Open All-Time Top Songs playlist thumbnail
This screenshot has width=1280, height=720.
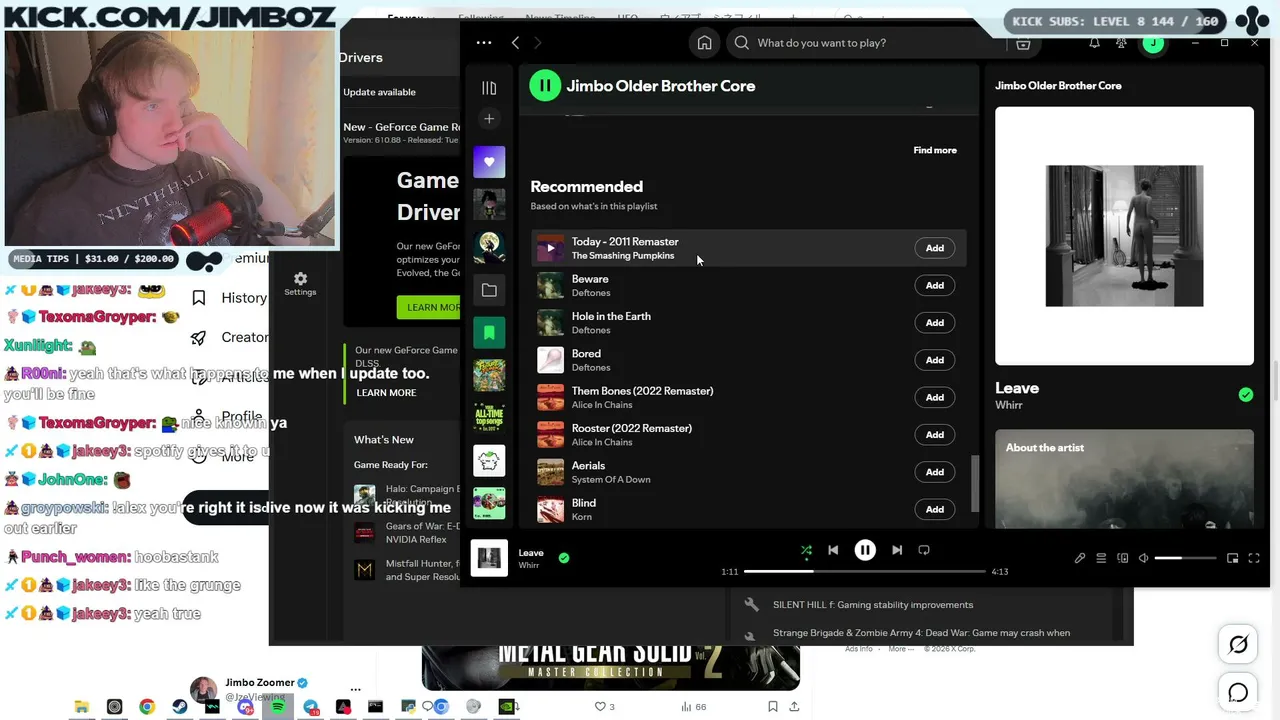[x=489, y=417]
